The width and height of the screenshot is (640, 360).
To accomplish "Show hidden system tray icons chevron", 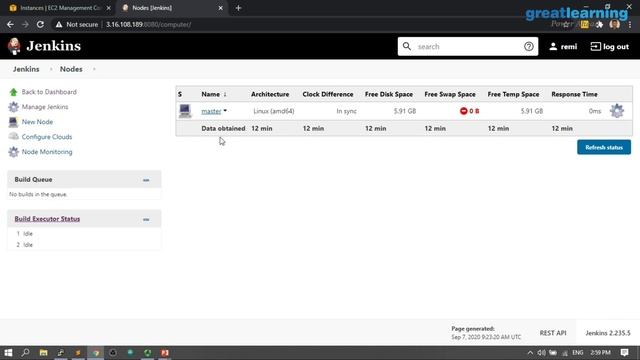I will 530,353.
